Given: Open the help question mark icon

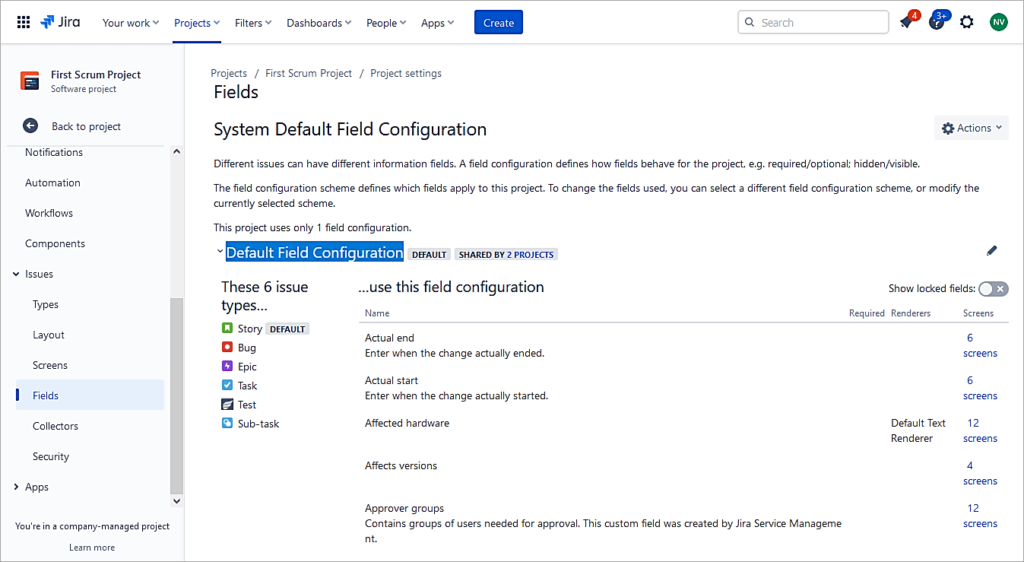Looking at the screenshot, I should [937, 22].
